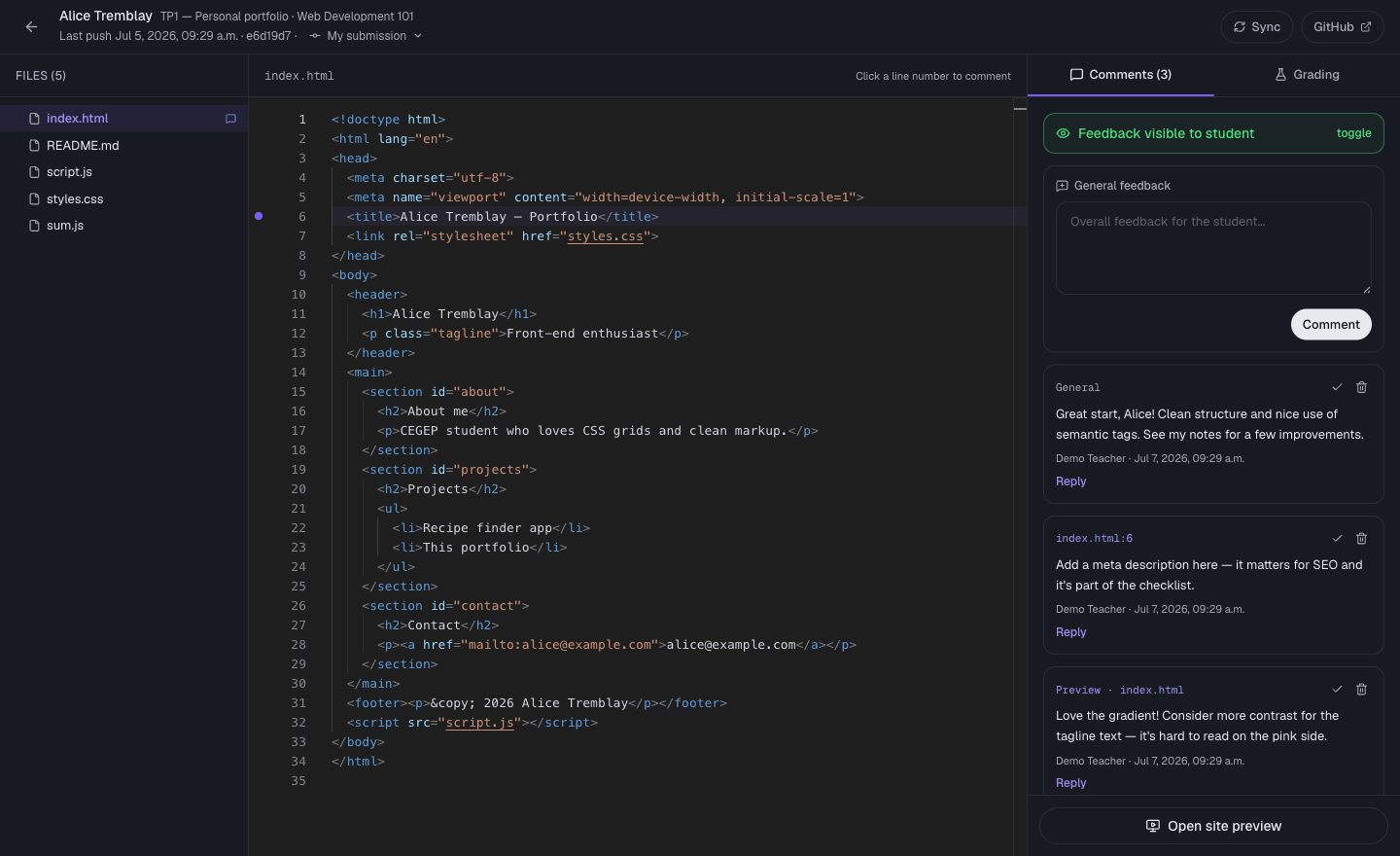This screenshot has height=856, width=1400.
Task: Click the branch icon before My submission
Action: (315, 36)
